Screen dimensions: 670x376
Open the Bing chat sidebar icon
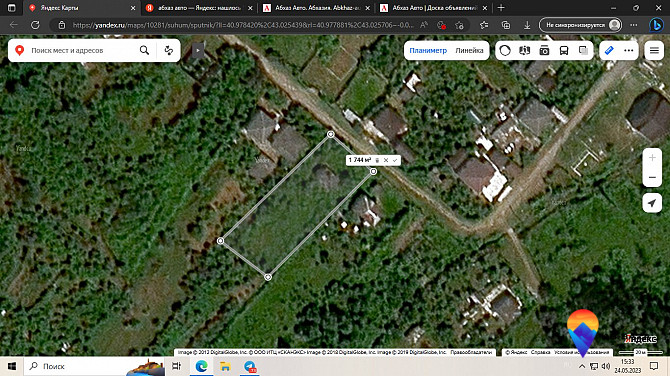pyautogui.click(x=656, y=25)
